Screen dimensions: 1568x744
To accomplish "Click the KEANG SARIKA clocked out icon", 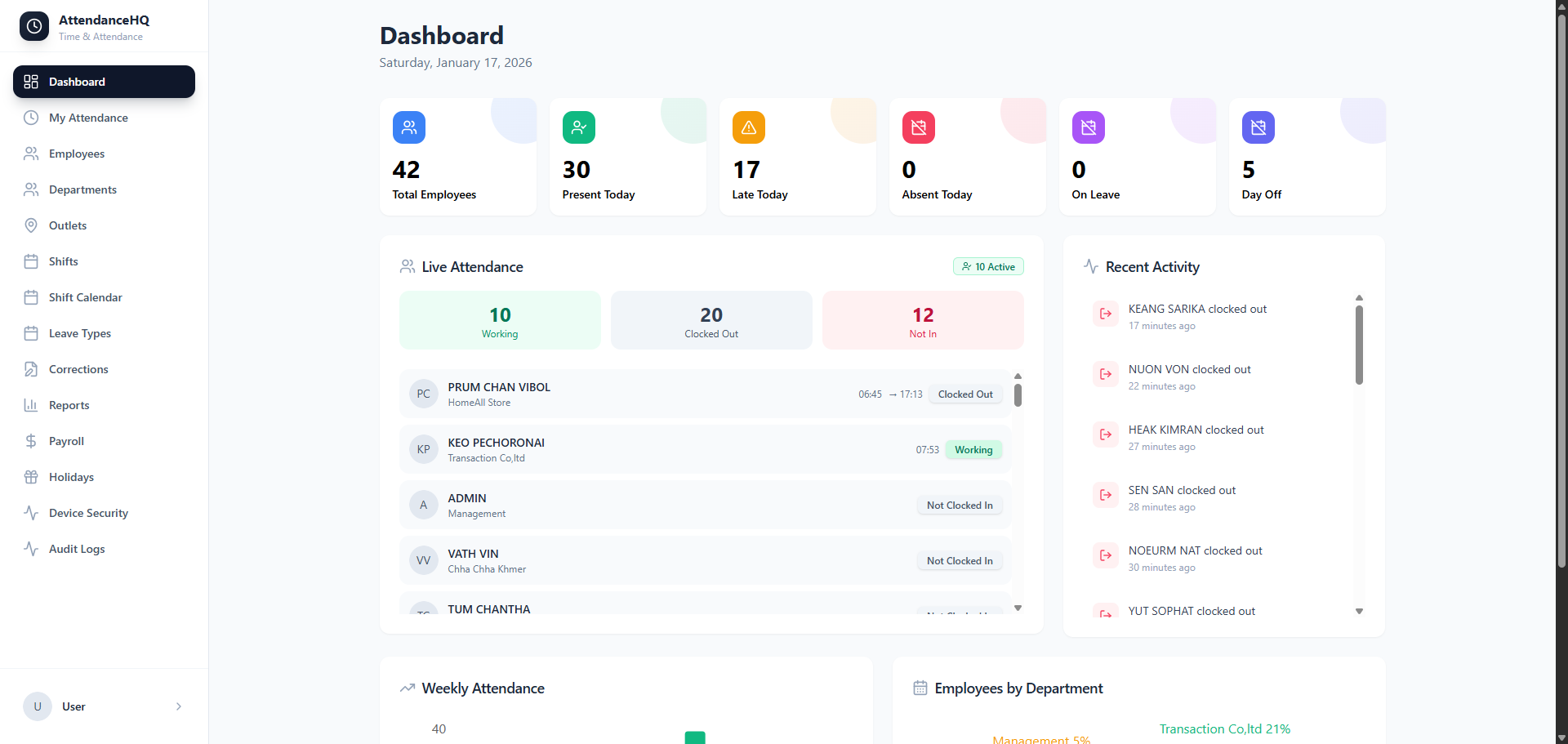I will [x=1106, y=314].
